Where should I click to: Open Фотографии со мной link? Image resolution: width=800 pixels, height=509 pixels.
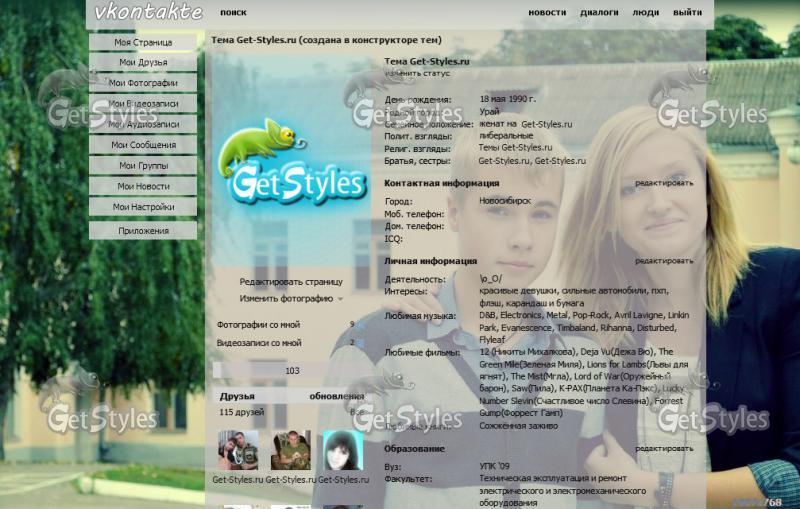[x=258, y=325]
